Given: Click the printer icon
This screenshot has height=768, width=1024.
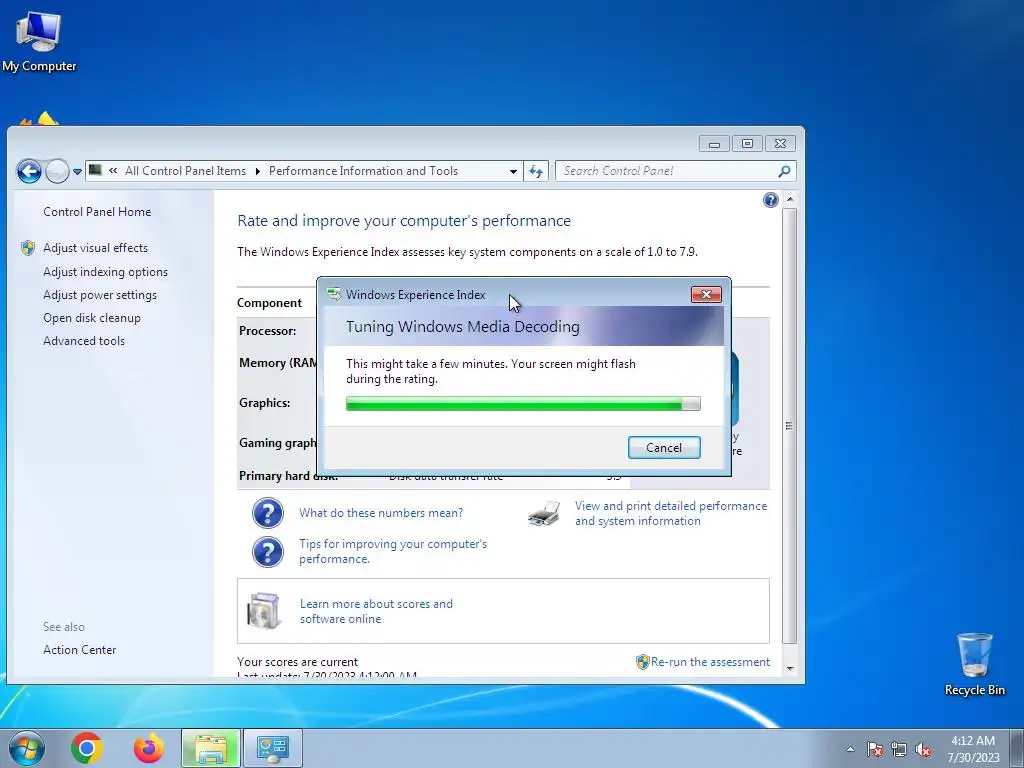Looking at the screenshot, I should (x=544, y=513).
